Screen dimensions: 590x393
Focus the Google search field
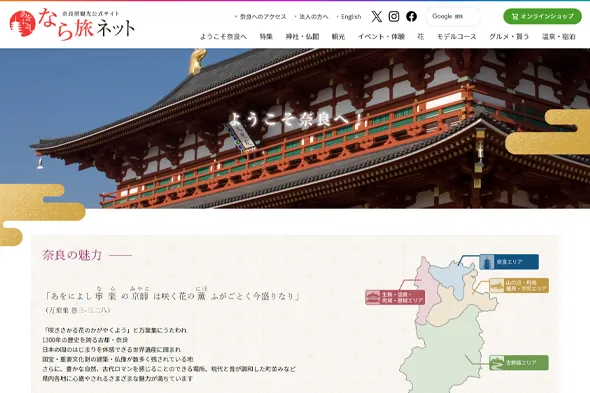point(453,17)
